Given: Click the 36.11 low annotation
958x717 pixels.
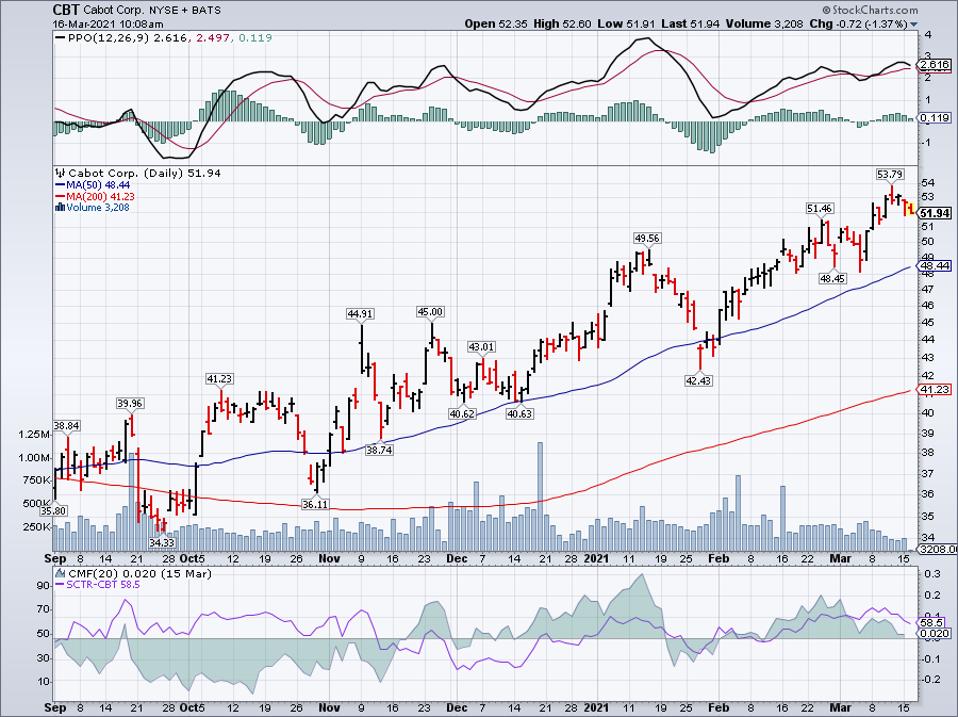Looking at the screenshot, I should click(x=315, y=504).
